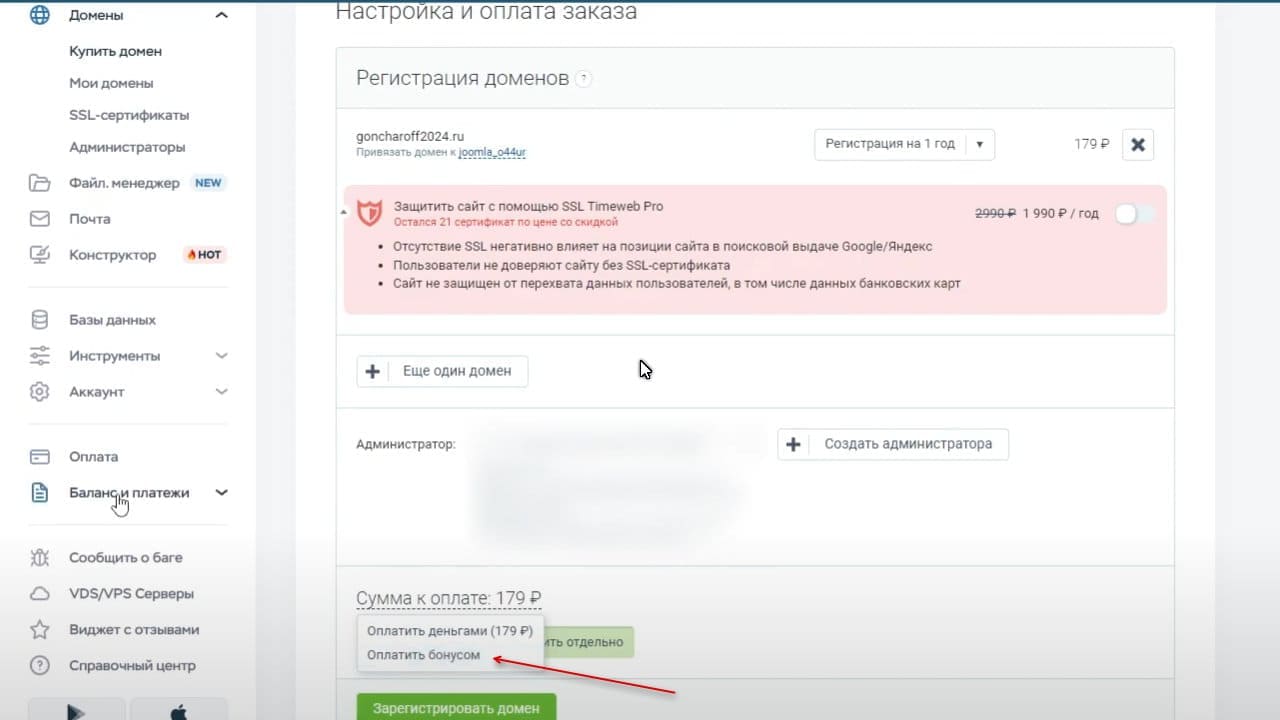Open Сумма к оплате payment options
The width and height of the screenshot is (1280, 720).
click(x=449, y=598)
